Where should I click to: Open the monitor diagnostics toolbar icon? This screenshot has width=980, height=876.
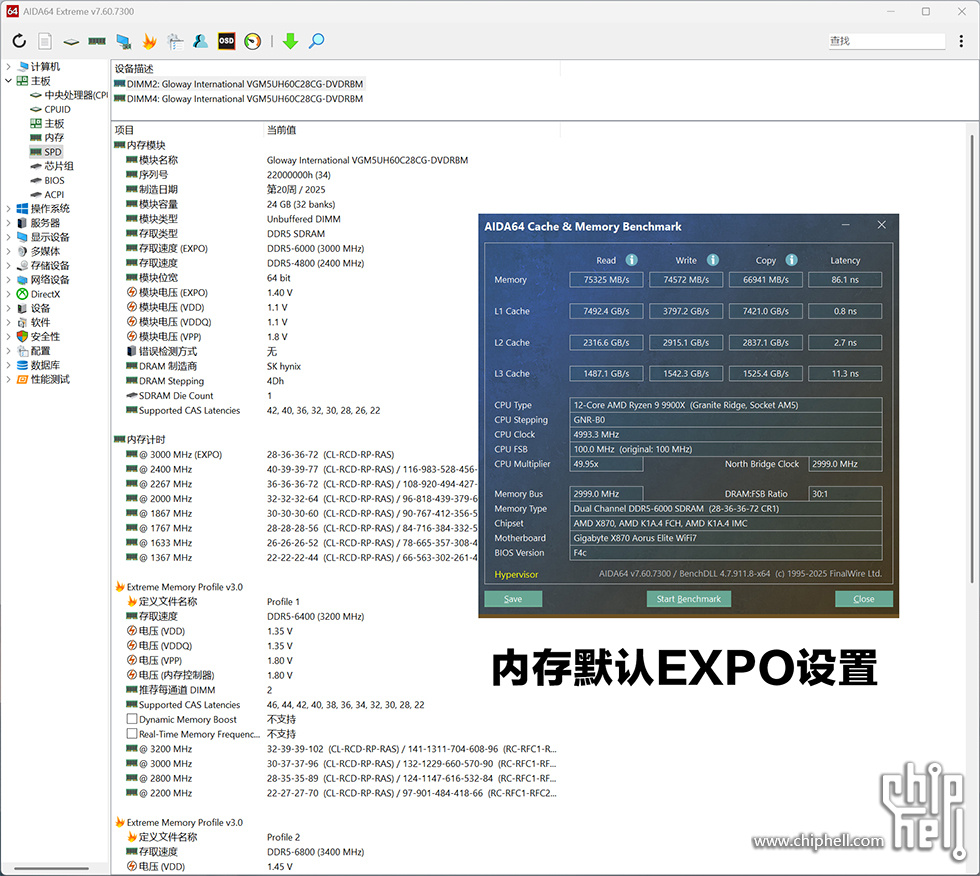point(123,41)
